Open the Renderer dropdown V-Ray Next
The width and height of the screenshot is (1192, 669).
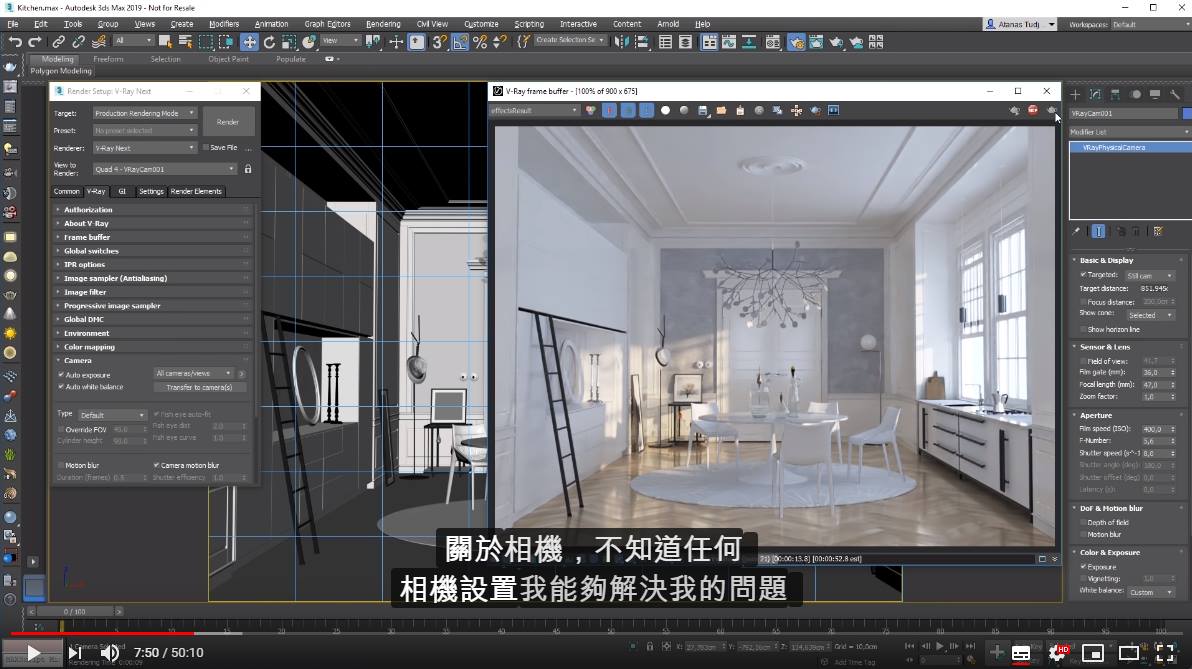144,148
